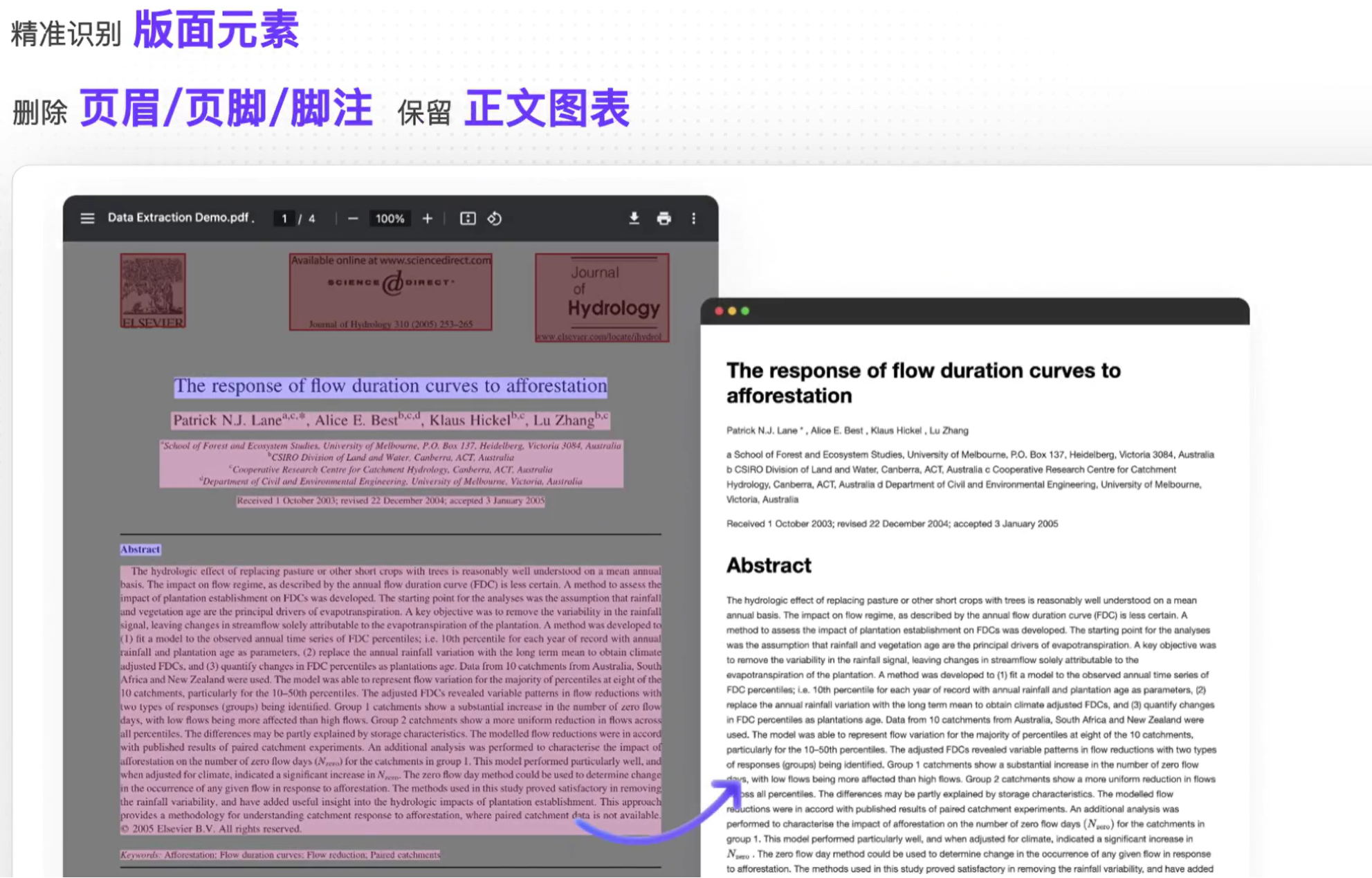Click the rotate counterclockwise icon
This screenshot has width=1372, height=878.
[495, 219]
